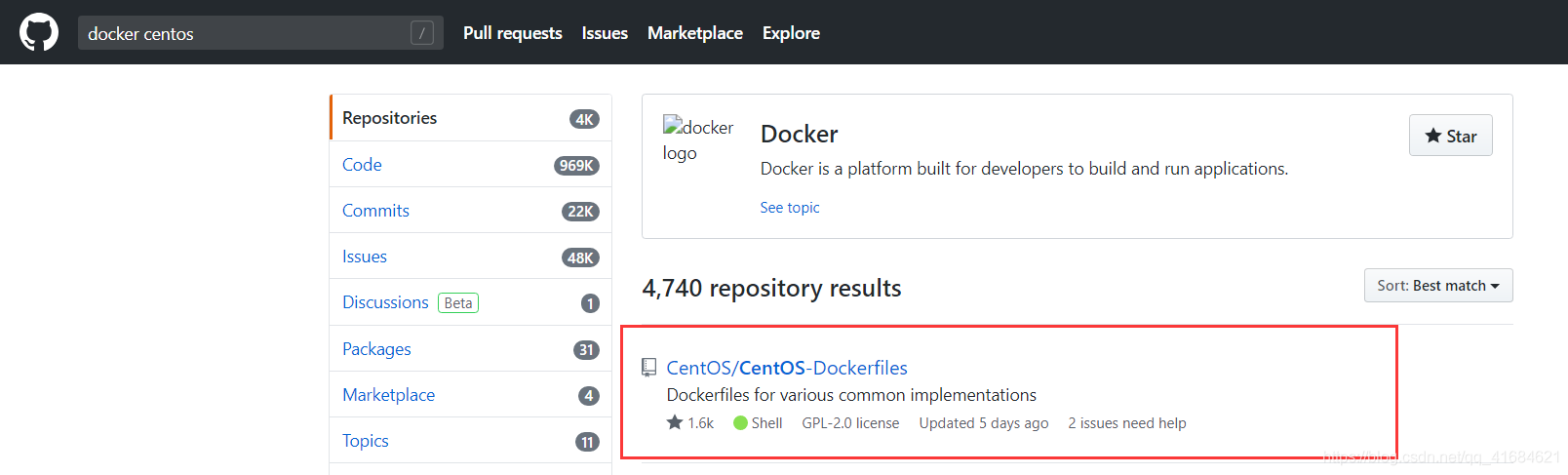
Task: Click the Beta label next to Discussions
Action: pos(458,303)
